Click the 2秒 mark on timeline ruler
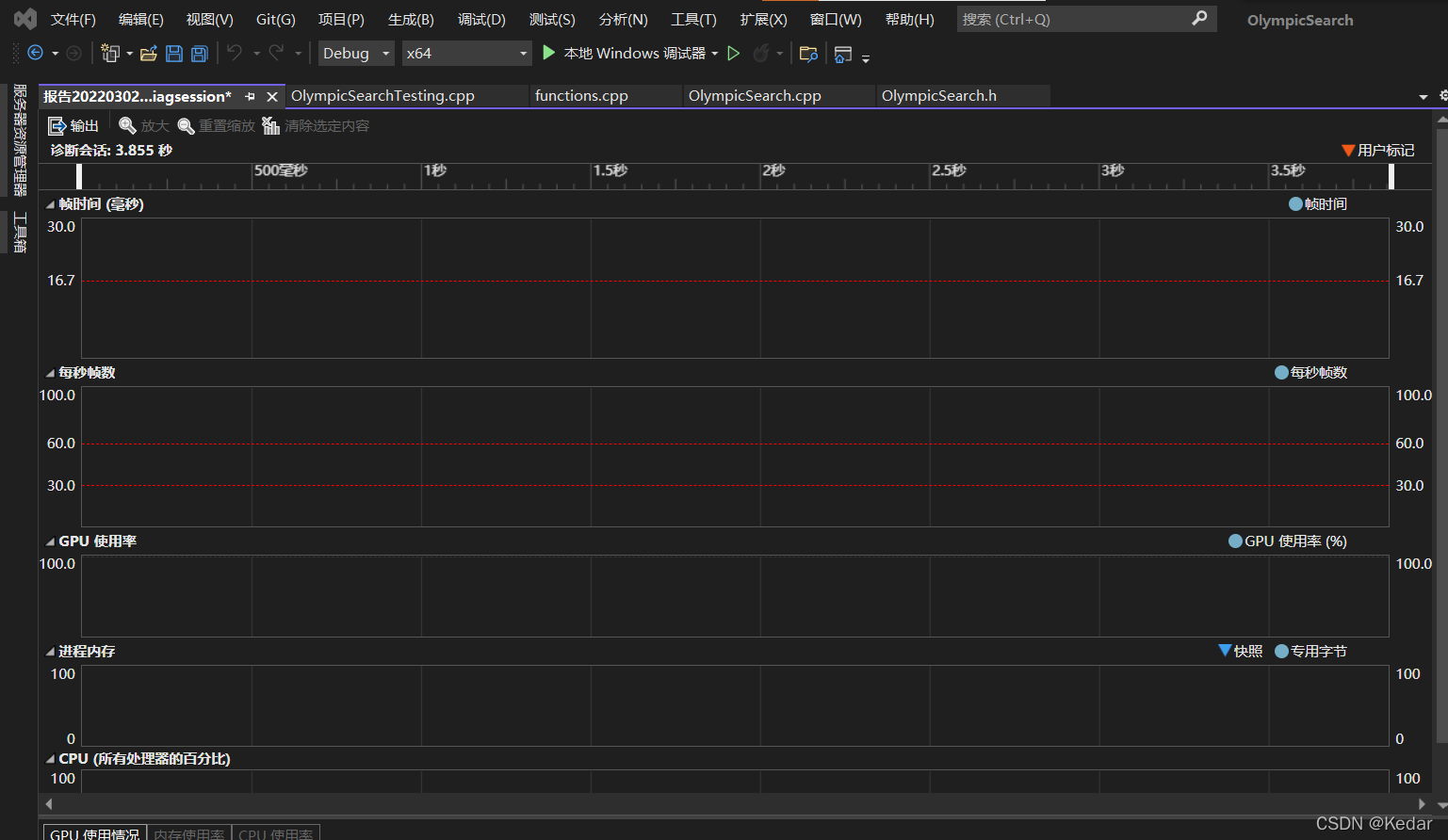1448x840 pixels. tap(773, 170)
